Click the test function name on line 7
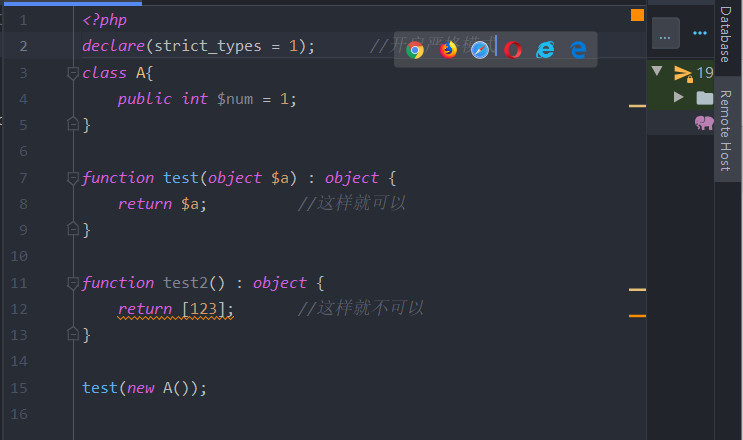 (x=181, y=178)
